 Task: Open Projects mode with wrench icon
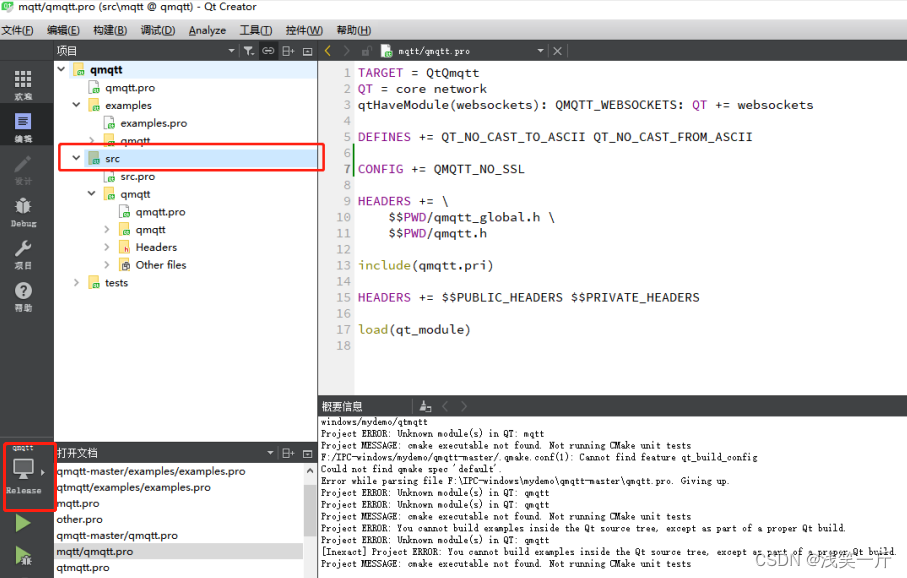pos(23,254)
